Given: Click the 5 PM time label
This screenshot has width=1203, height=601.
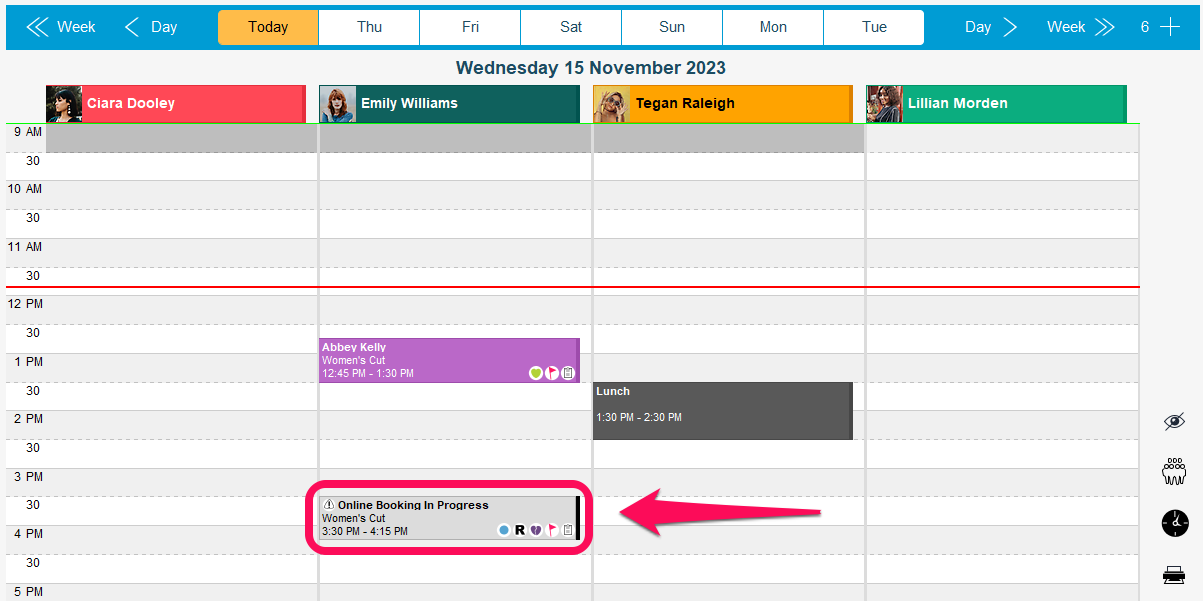Looking at the screenshot, I should click(x=27, y=591).
